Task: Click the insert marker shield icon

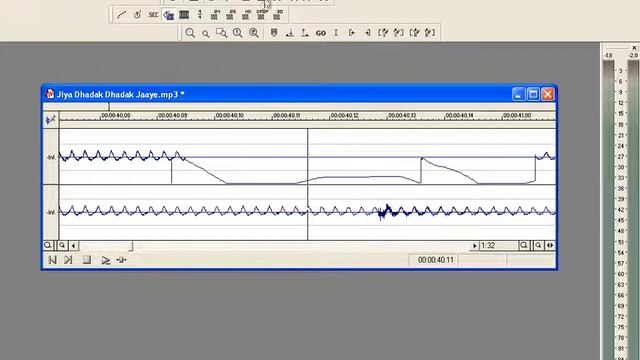Action: pos(274,33)
